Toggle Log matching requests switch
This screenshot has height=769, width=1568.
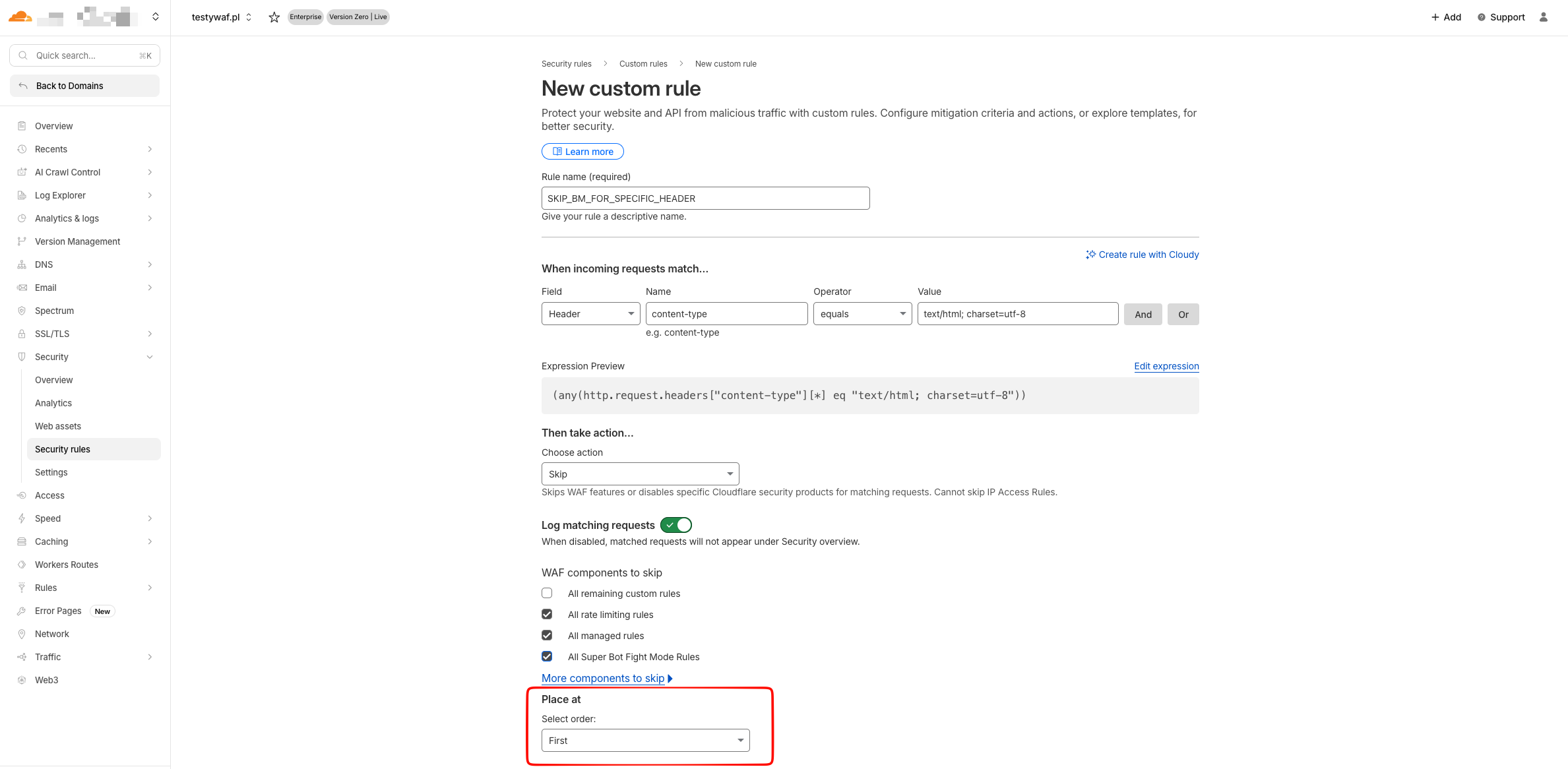tap(676, 525)
